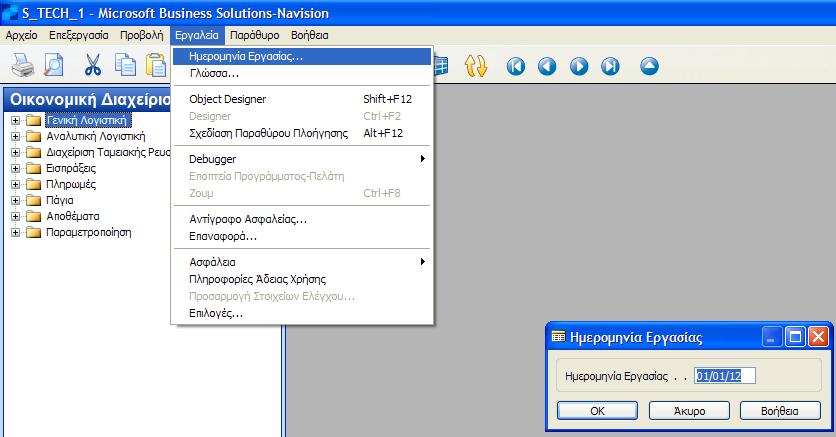The width and height of the screenshot is (836, 437).
Task: Go to the first record icon
Action: 516,67
